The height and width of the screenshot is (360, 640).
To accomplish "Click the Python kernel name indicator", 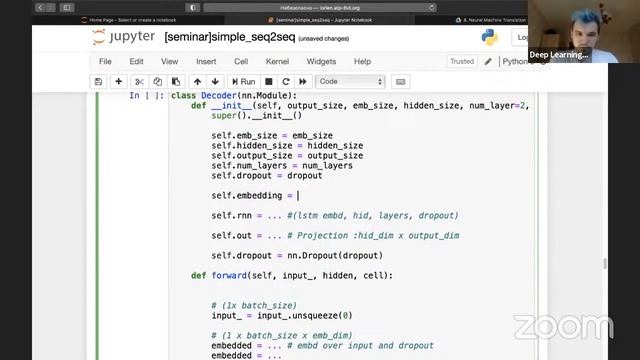I will click(x=515, y=62).
